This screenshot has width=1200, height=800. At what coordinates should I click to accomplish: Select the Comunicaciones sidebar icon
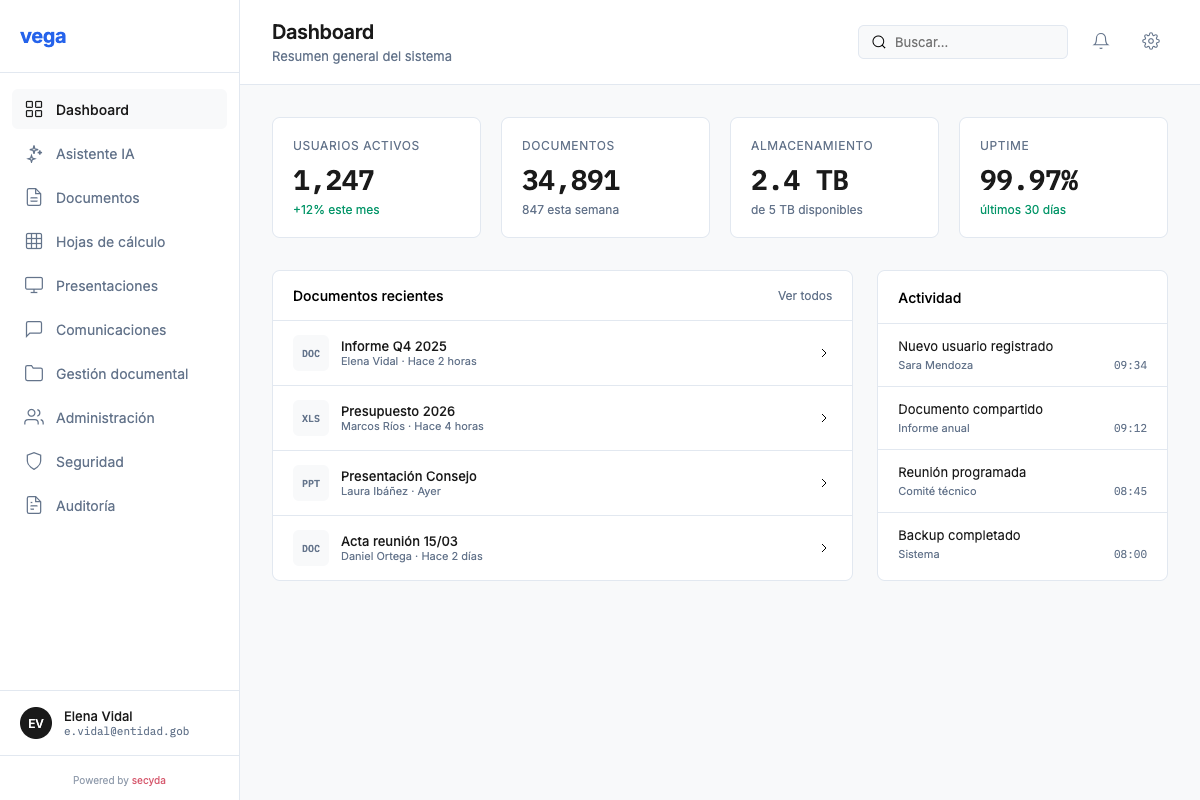34,329
